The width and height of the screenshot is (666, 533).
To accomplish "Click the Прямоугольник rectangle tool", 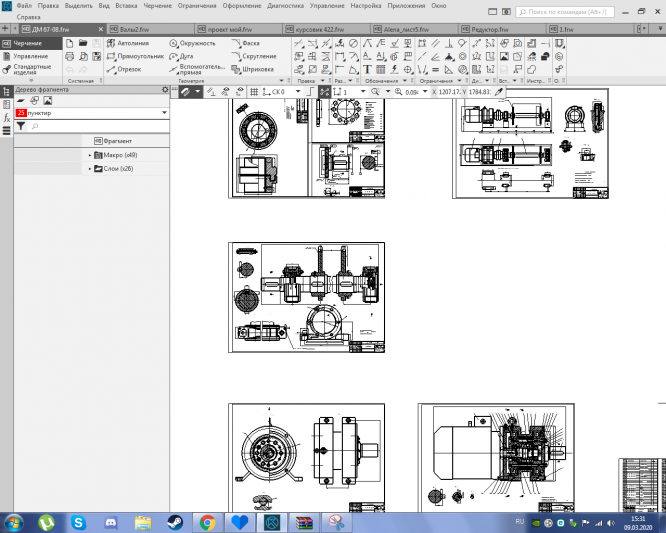I will coord(138,57).
